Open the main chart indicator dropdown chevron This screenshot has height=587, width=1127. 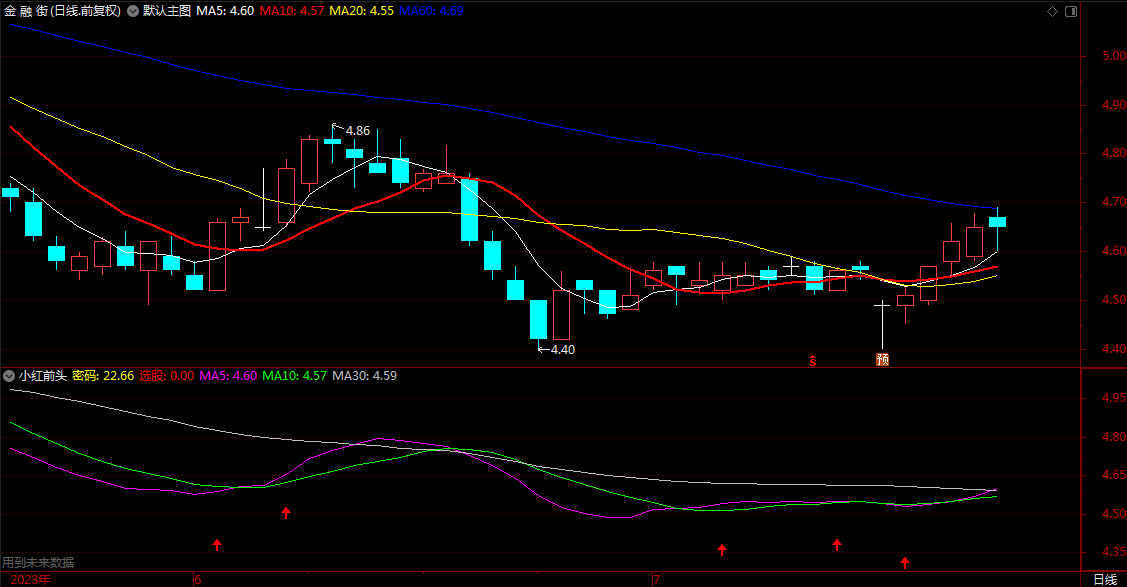(133, 11)
